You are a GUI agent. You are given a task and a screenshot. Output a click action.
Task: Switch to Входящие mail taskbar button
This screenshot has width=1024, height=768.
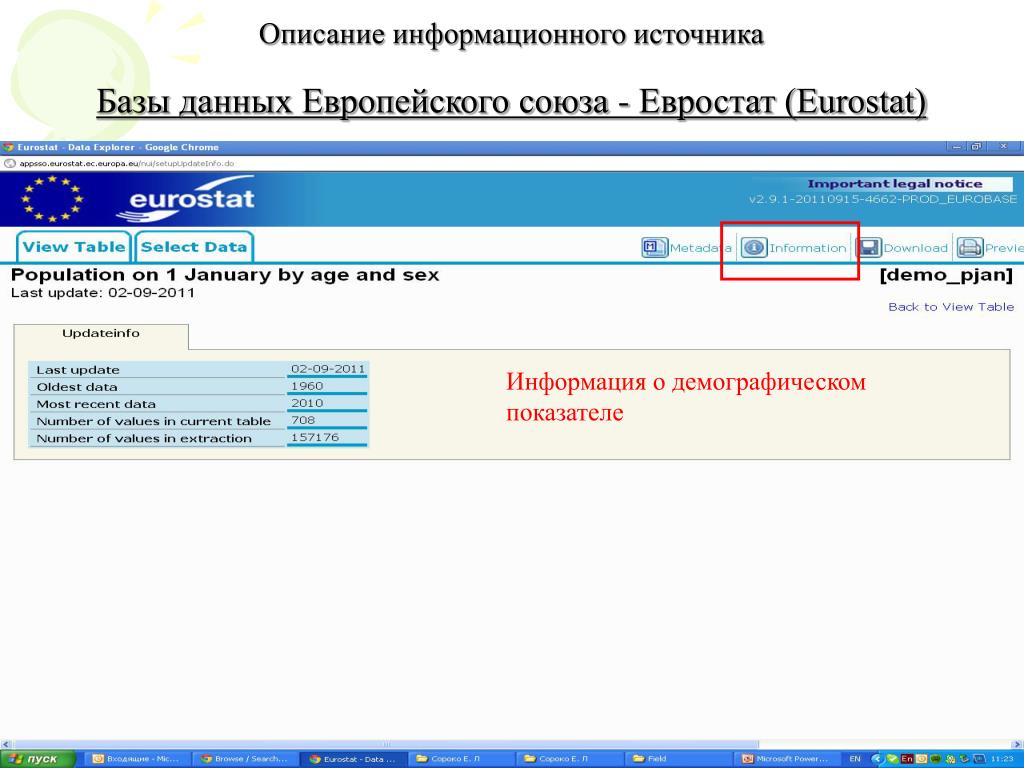pos(136,759)
